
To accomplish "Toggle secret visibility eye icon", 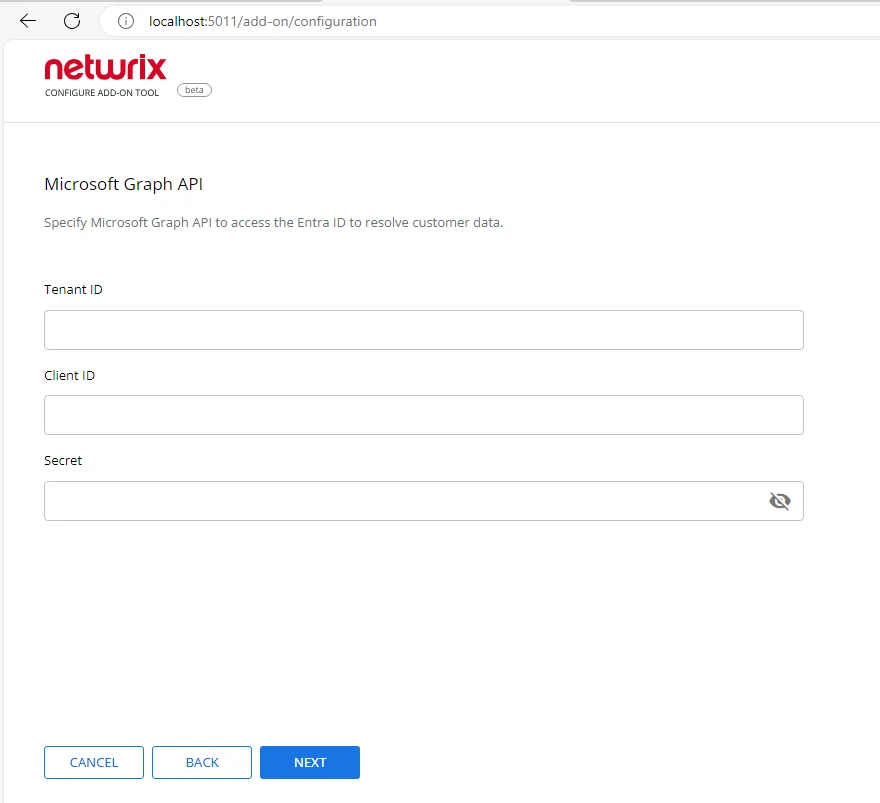I will 780,501.
